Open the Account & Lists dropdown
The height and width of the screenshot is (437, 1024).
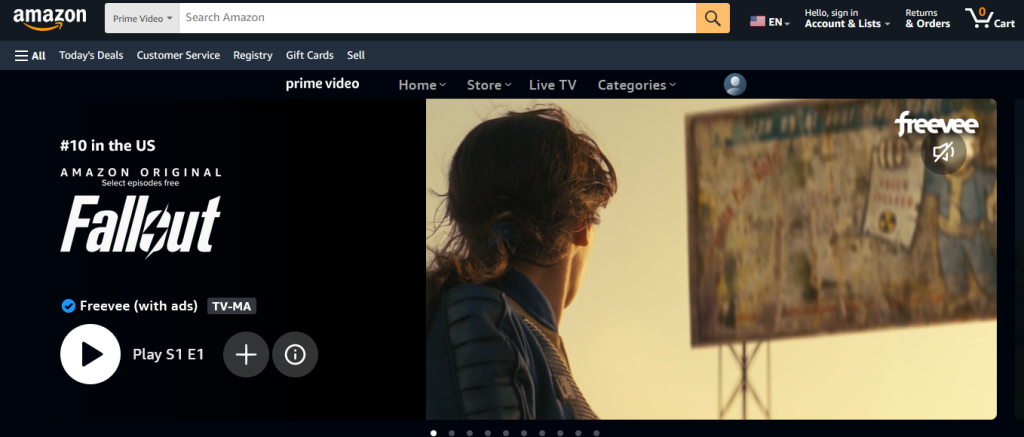click(847, 18)
